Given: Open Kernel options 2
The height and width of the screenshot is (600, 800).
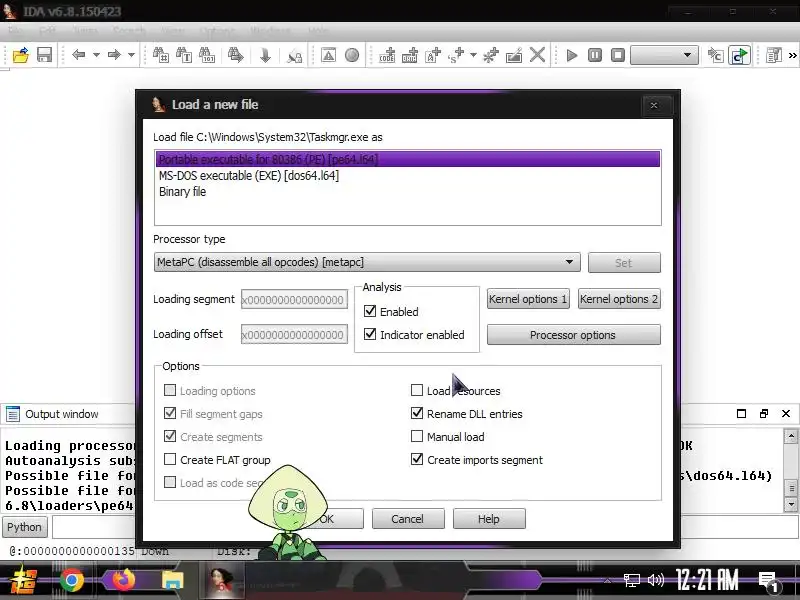Looking at the screenshot, I should 619,299.
